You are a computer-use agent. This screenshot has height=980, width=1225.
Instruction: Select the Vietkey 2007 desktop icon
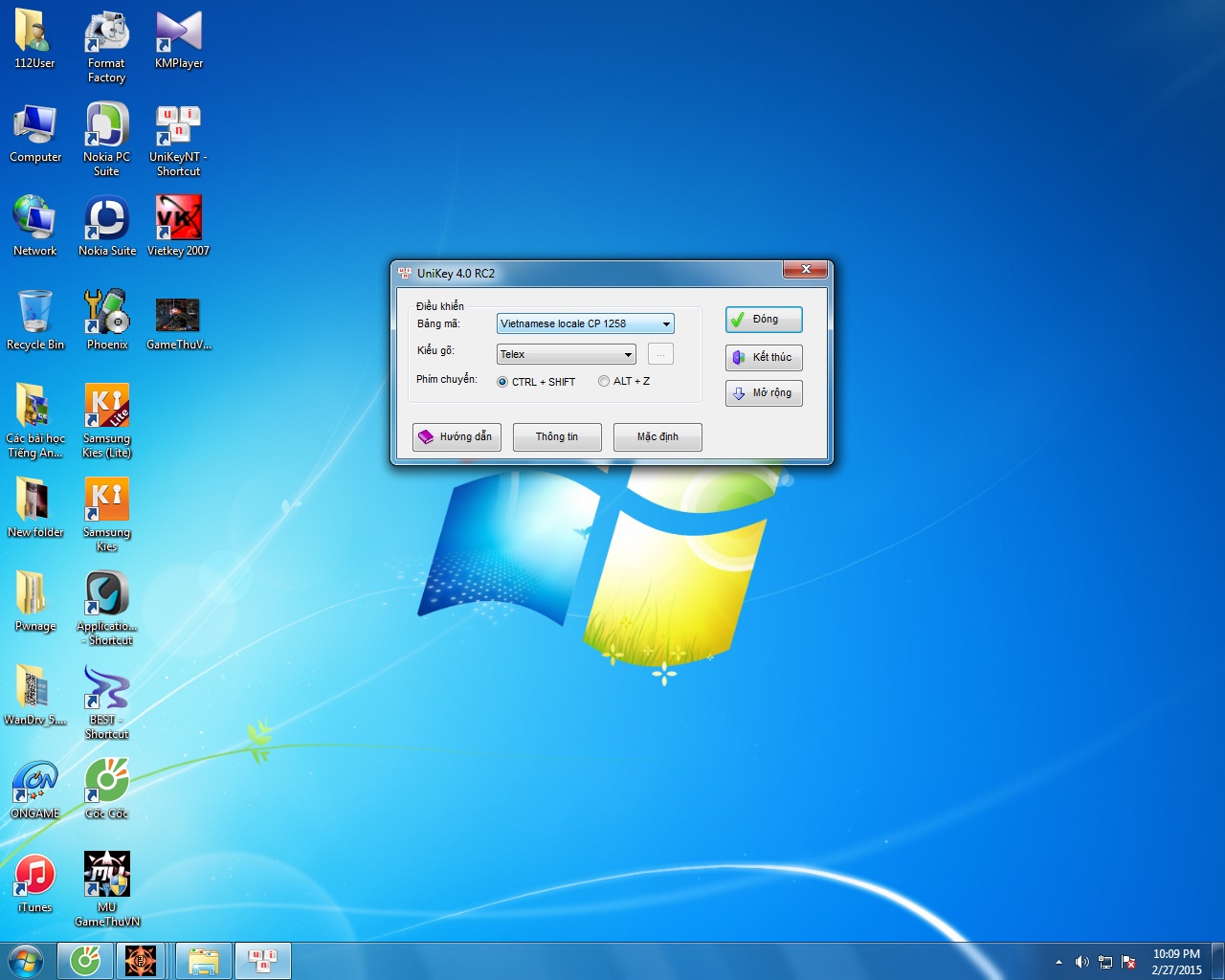pyautogui.click(x=178, y=226)
